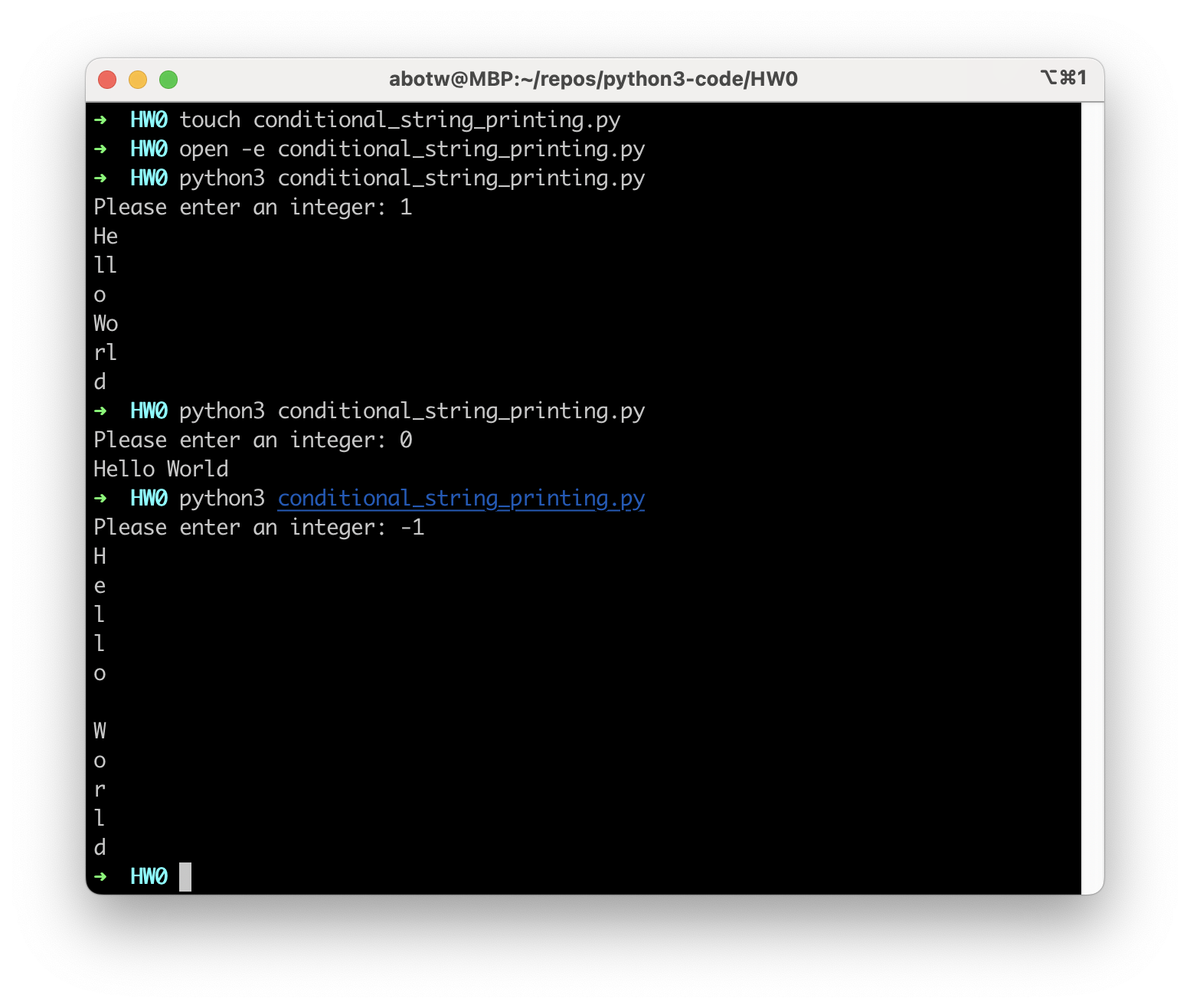Click the window title abotw@MBP:~/repos/python3-code/HW0
1190x1008 pixels.
593,79
